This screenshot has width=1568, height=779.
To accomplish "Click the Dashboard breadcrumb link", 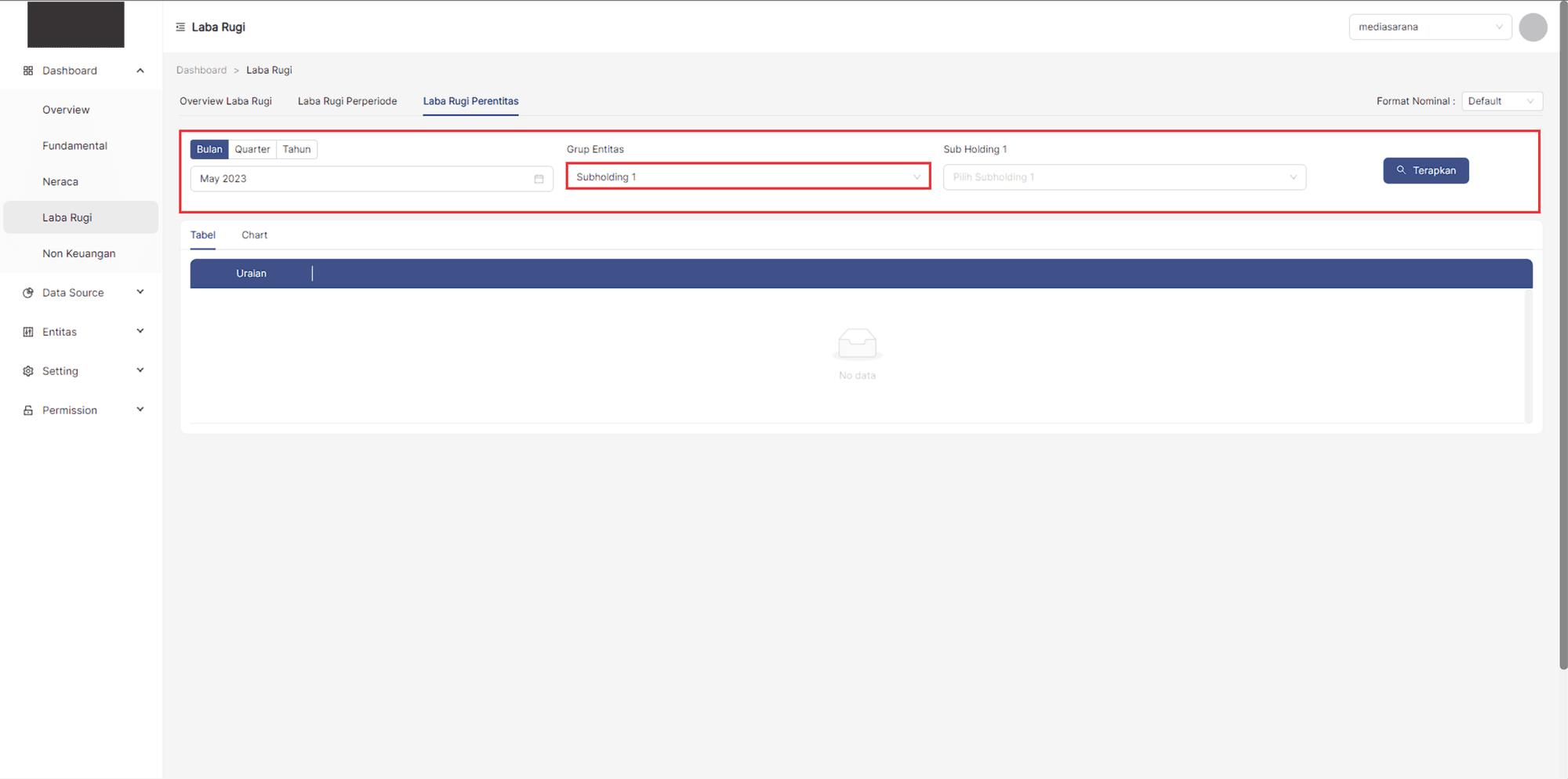I will click(x=201, y=70).
